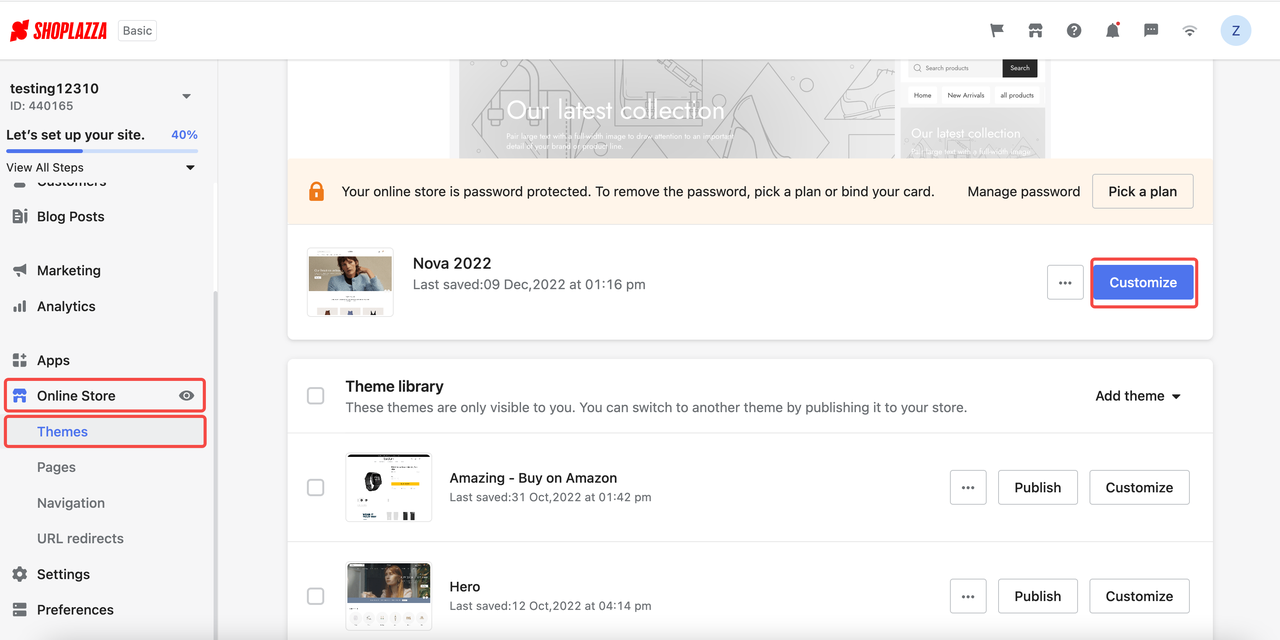Click the Manage password link
Viewport: 1280px width, 640px height.
1024,191
